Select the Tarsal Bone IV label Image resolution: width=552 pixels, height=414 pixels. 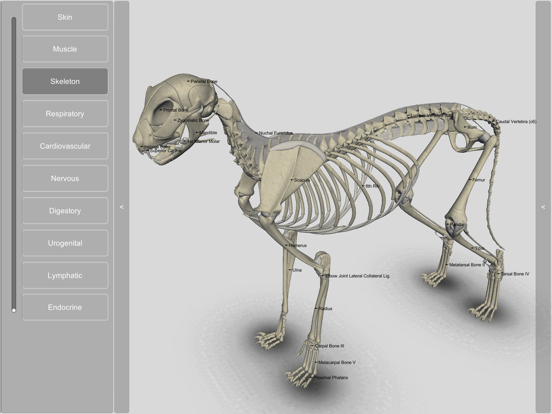(x=515, y=274)
